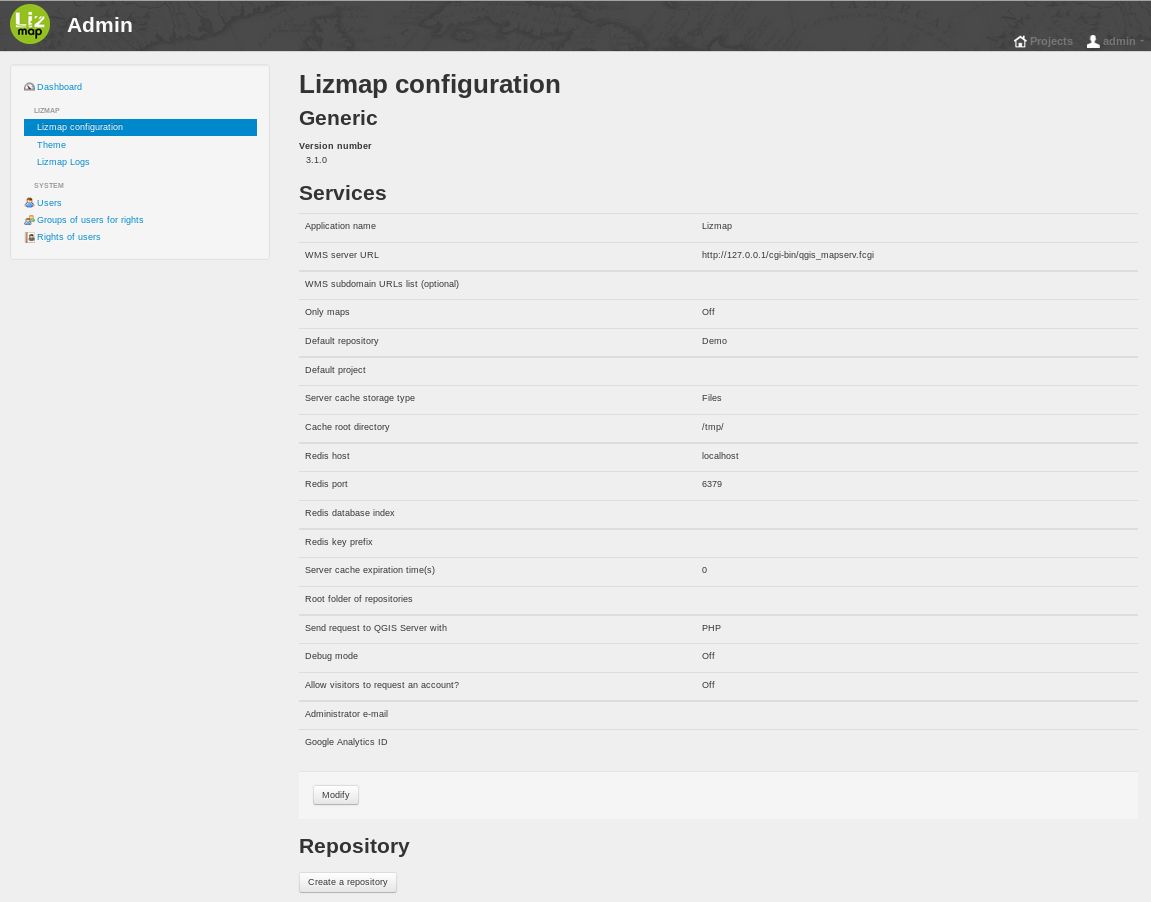Click the version number 3.1.0

coord(316,160)
